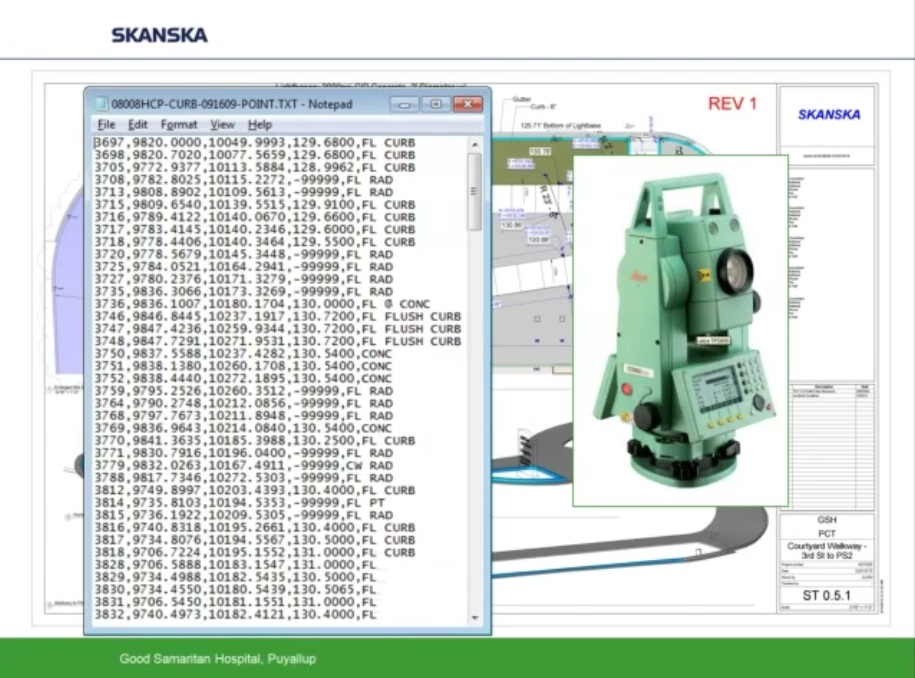Screen dimensions: 915x678
Task: Open the Format menu in Notepad
Action: point(179,125)
